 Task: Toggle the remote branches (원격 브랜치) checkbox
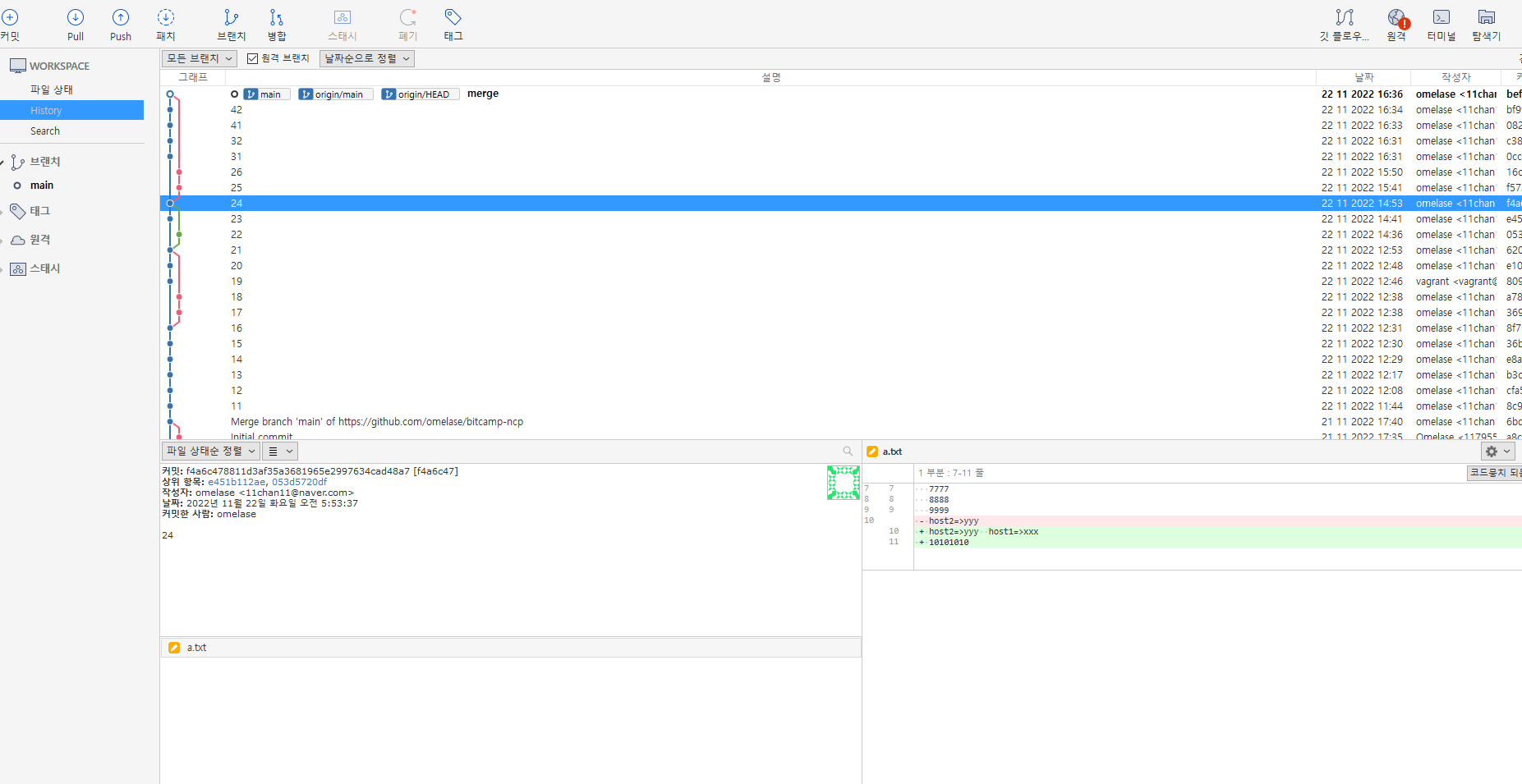tap(253, 58)
